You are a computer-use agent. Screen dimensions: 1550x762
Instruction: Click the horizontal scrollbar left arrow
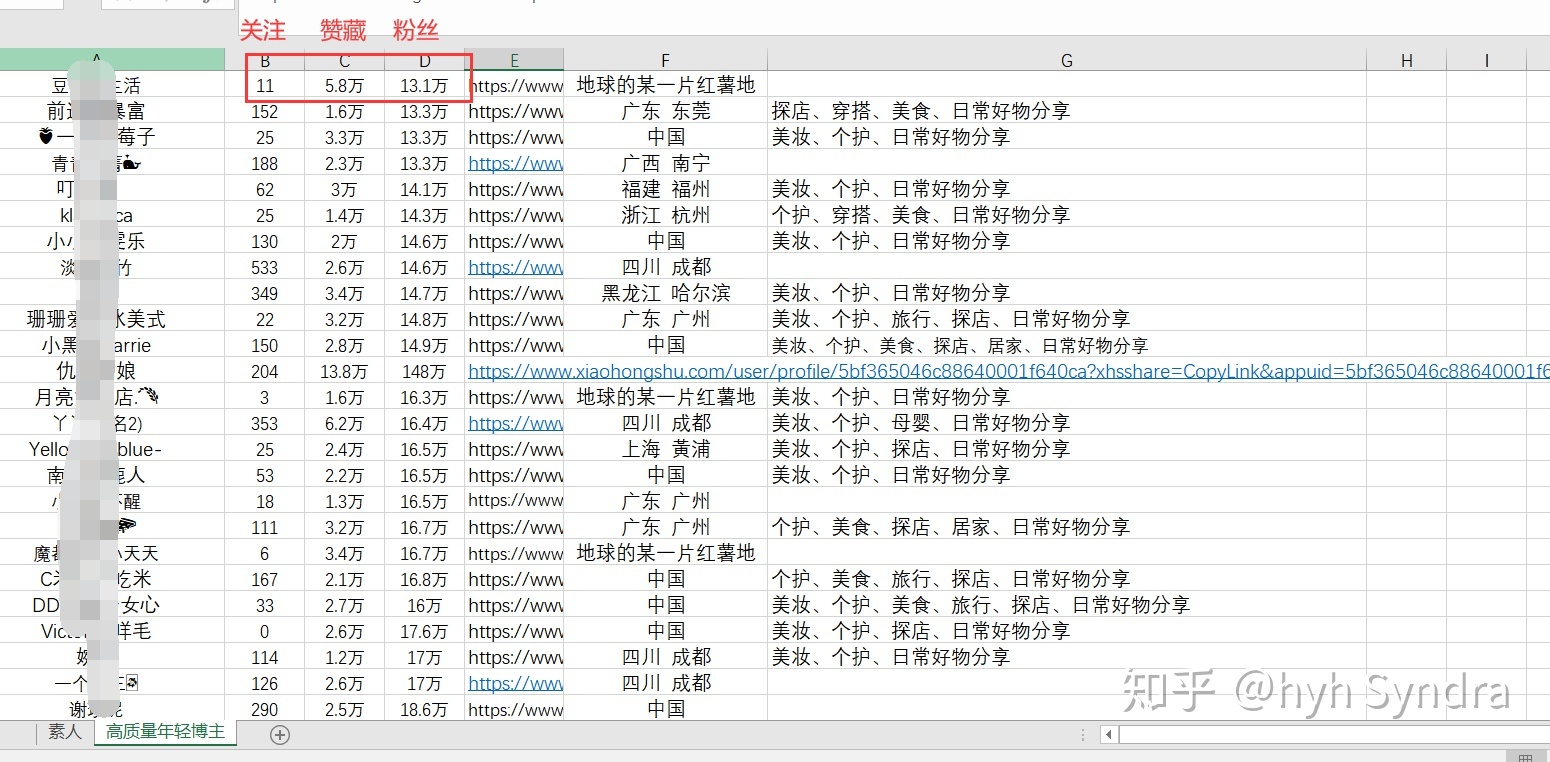1108,735
